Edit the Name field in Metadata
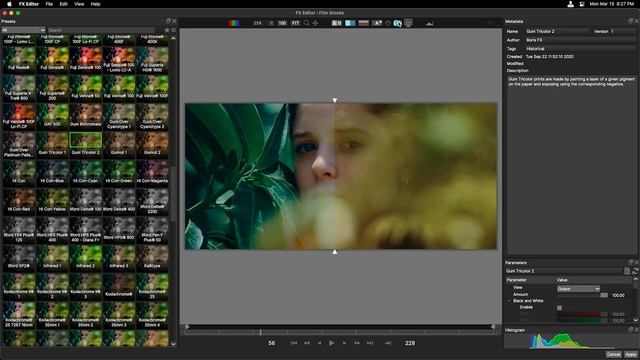Viewport: 640px width, 360px height. pyautogui.click(x=556, y=31)
